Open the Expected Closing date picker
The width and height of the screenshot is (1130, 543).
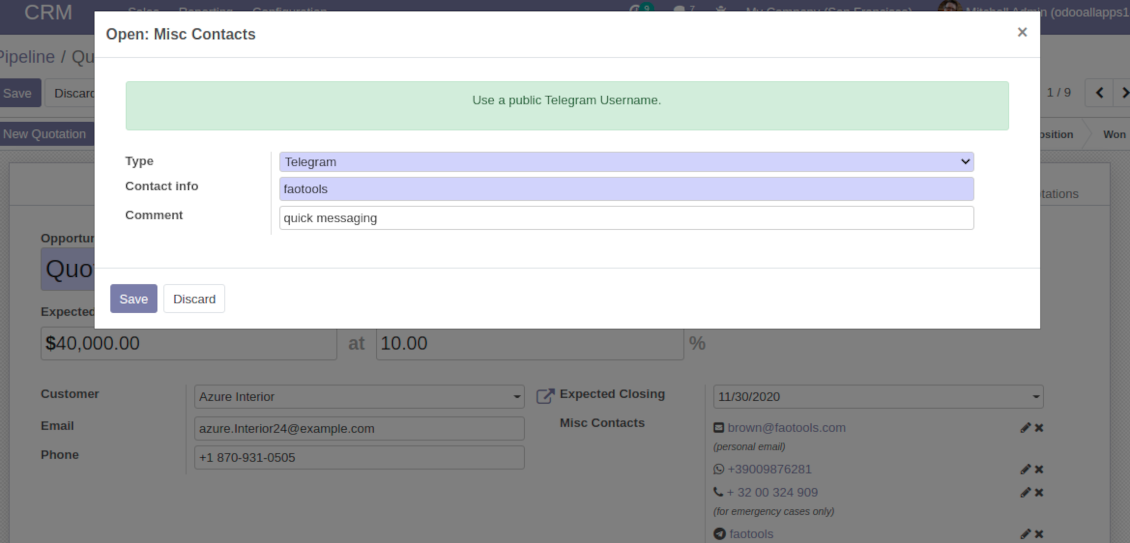[x=878, y=397]
